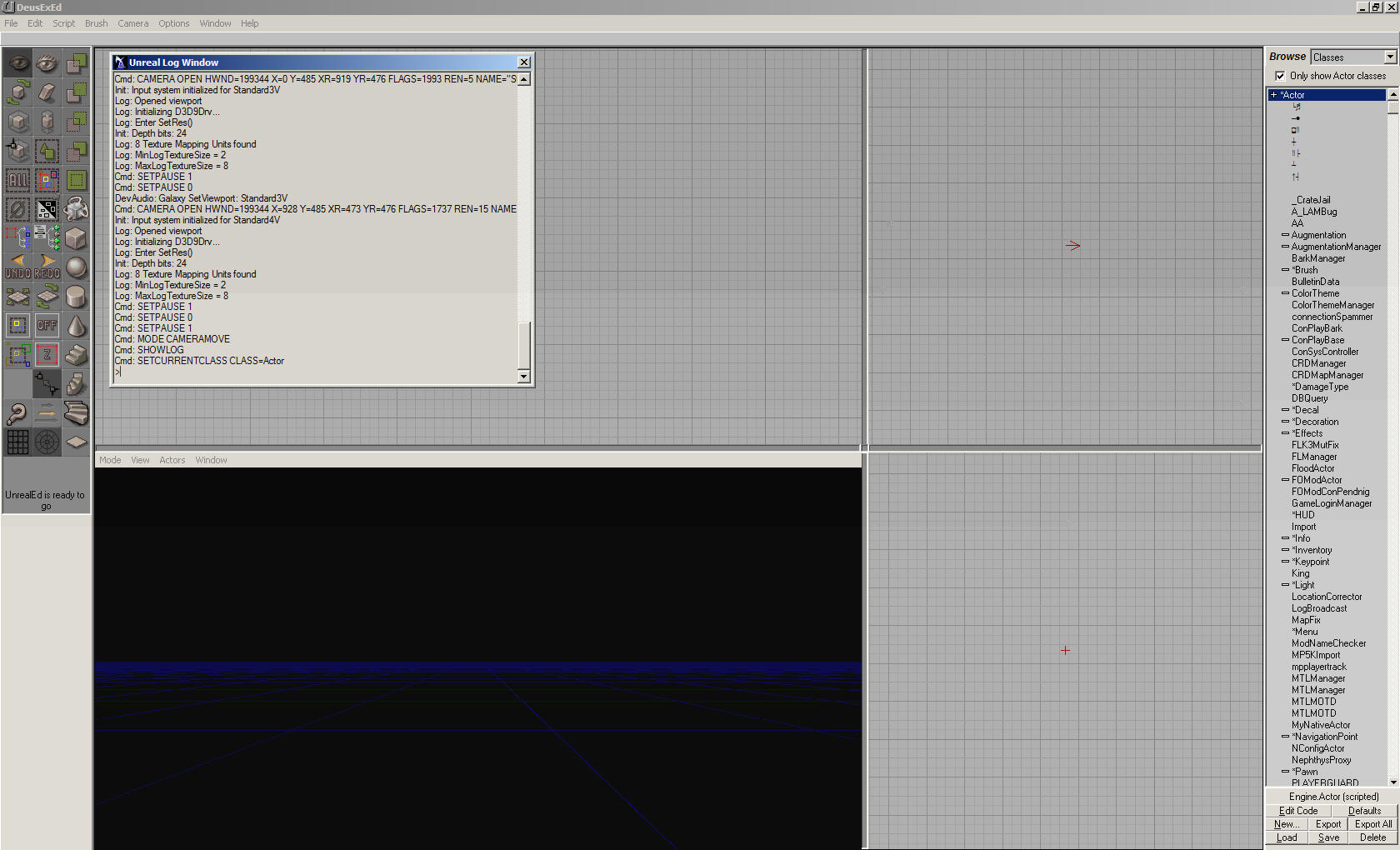
Task: Expand the Pawn class node
Action: tap(1285, 772)
